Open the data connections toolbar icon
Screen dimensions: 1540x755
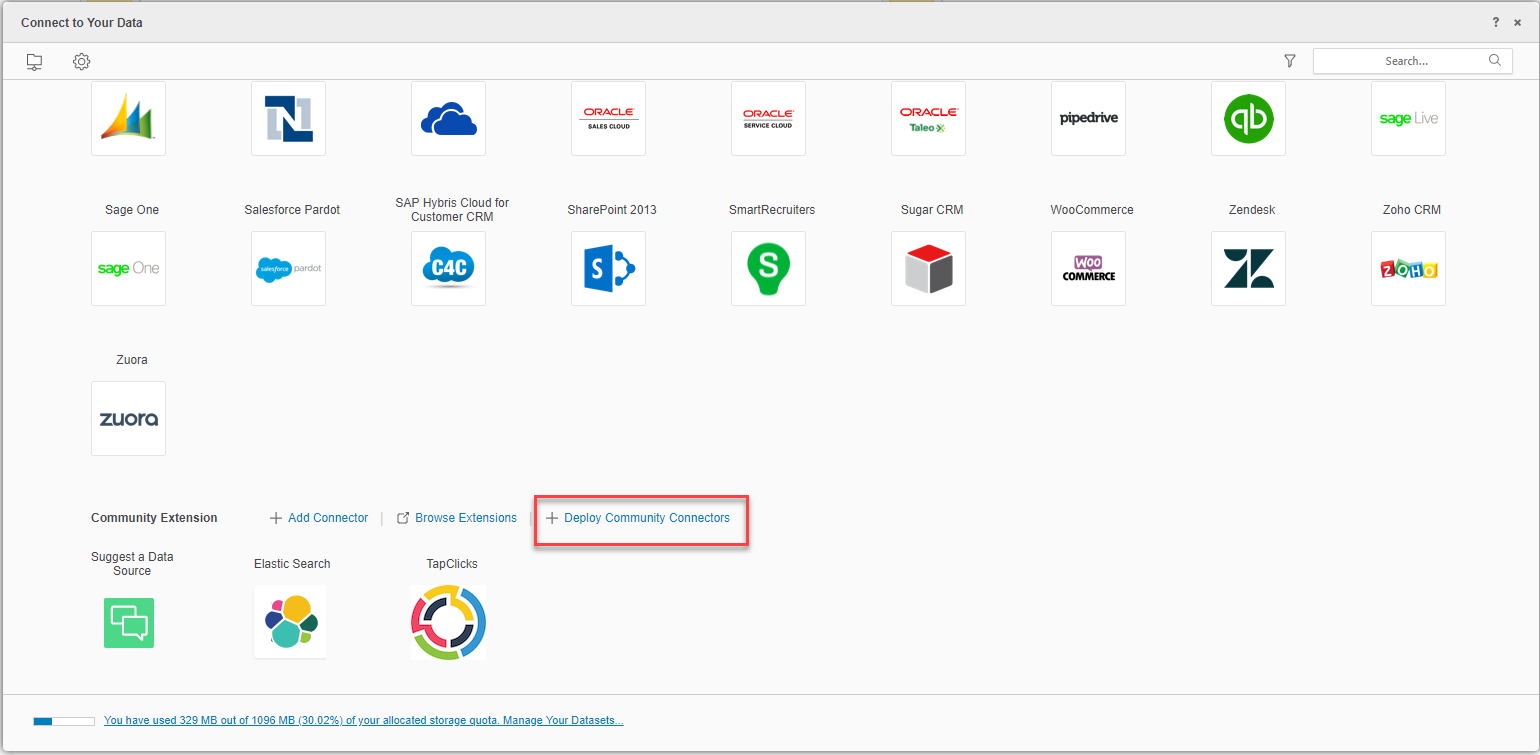point(34,62)
